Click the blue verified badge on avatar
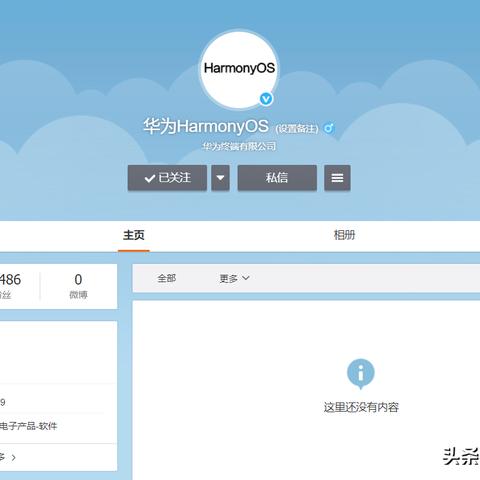480x480 pixels. coord(266,99)
